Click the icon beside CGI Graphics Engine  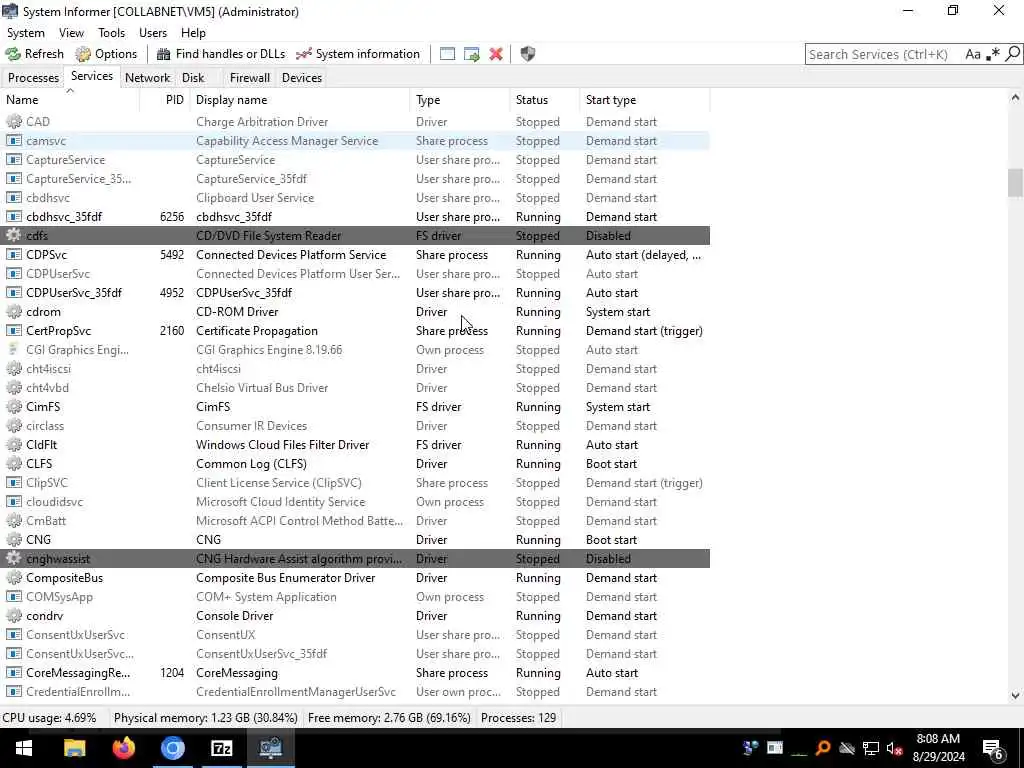14,350
